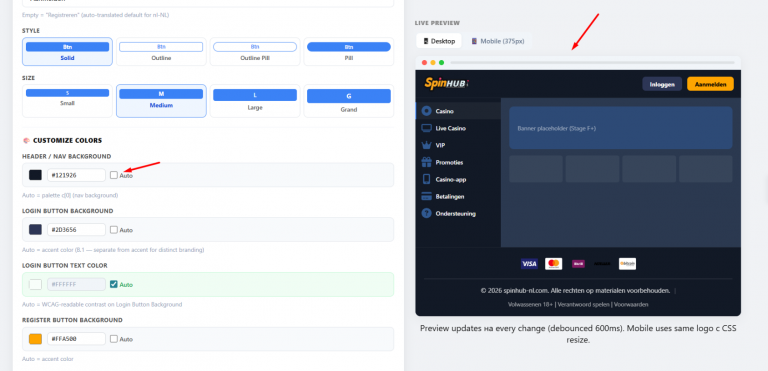The width and height of the screenshot is (768, 371).
Task: Uncheck Auto for Login Button Text Color
Action: pyautogui.click(x=114, y=284)
